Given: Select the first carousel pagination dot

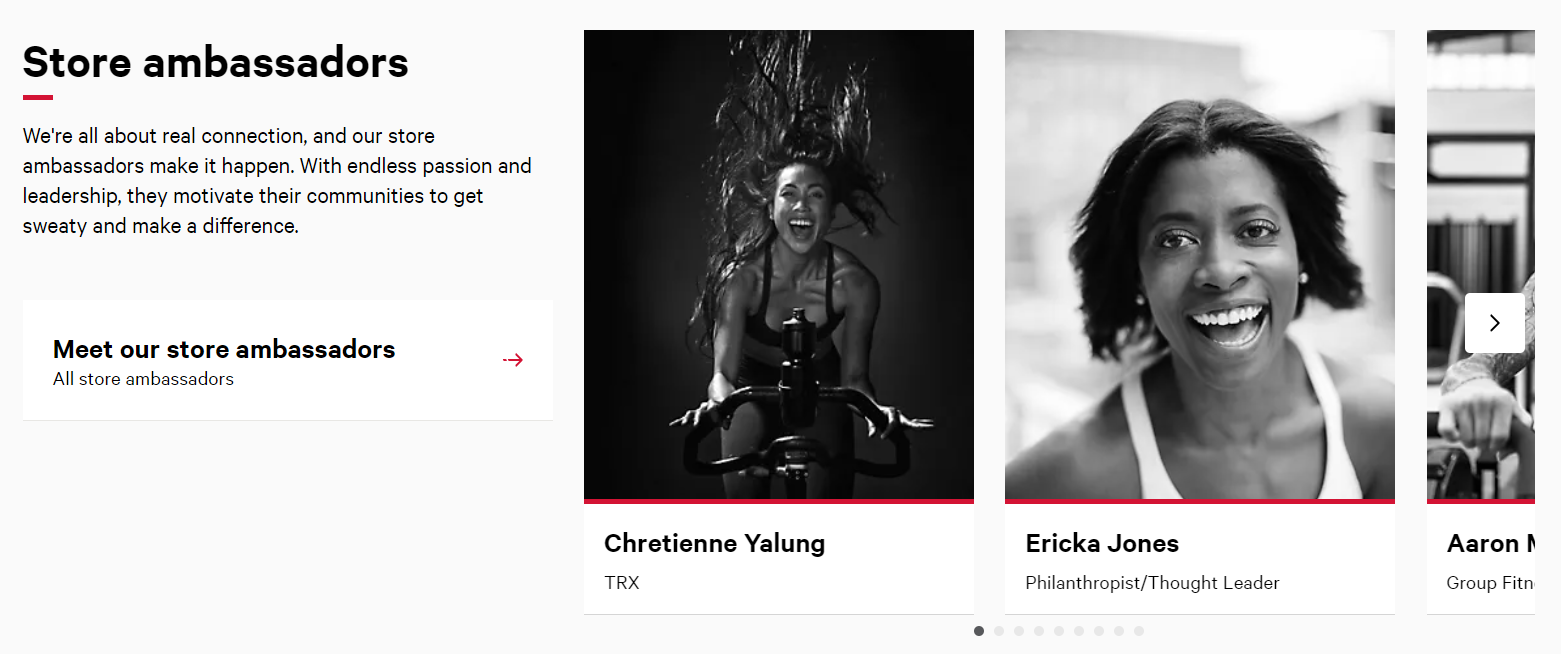Looking at the screenshot, I should click(x=979, y=631).
